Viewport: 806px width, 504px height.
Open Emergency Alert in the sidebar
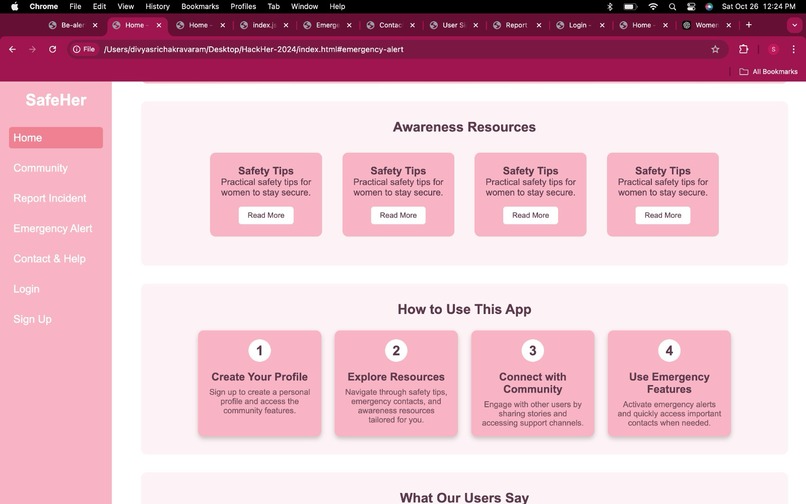point(53,228)
